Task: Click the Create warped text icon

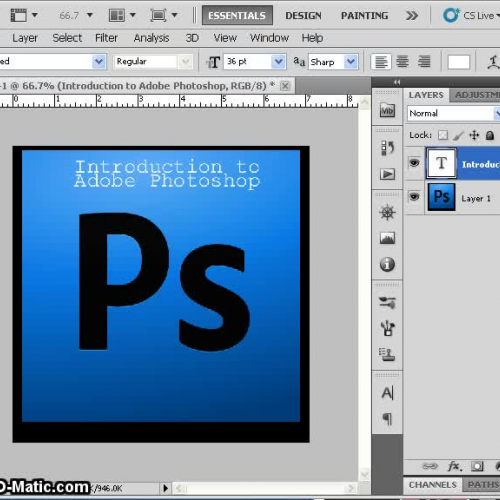Action: coord(493,62)
